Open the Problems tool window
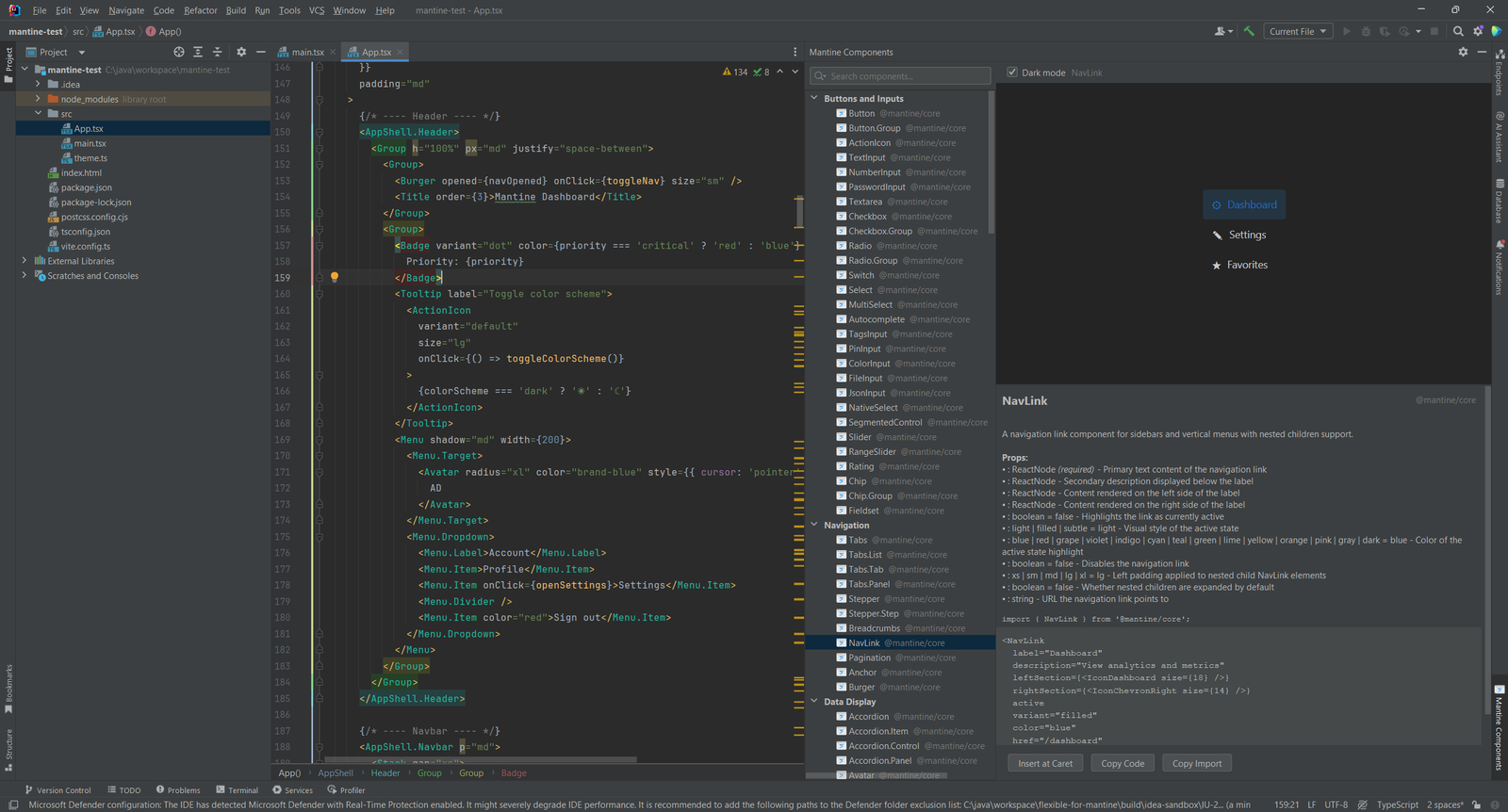This screenshot has width=1508, height=812. pos(178,790)
